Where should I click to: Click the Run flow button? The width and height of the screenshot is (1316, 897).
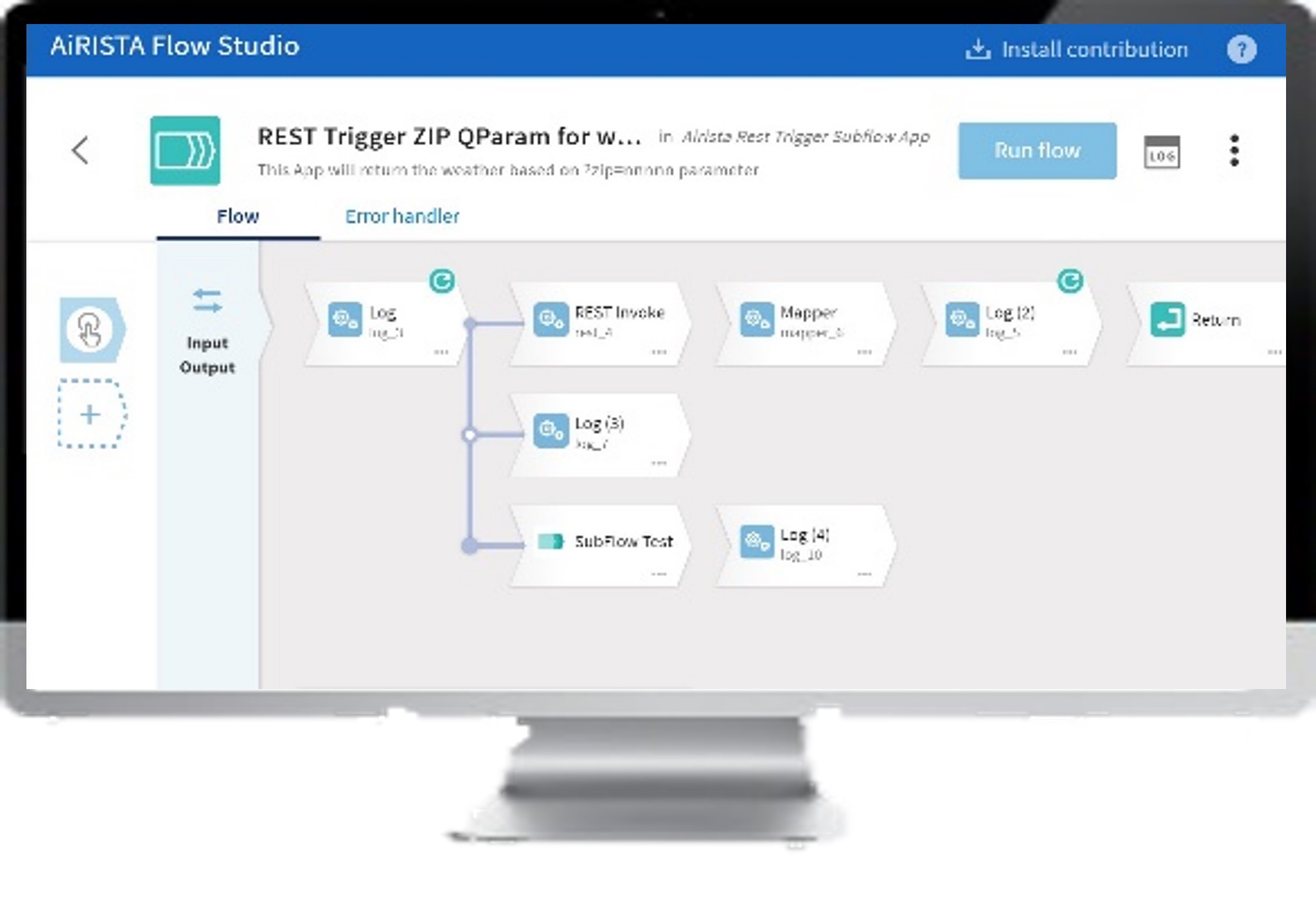click(1038, 150)
